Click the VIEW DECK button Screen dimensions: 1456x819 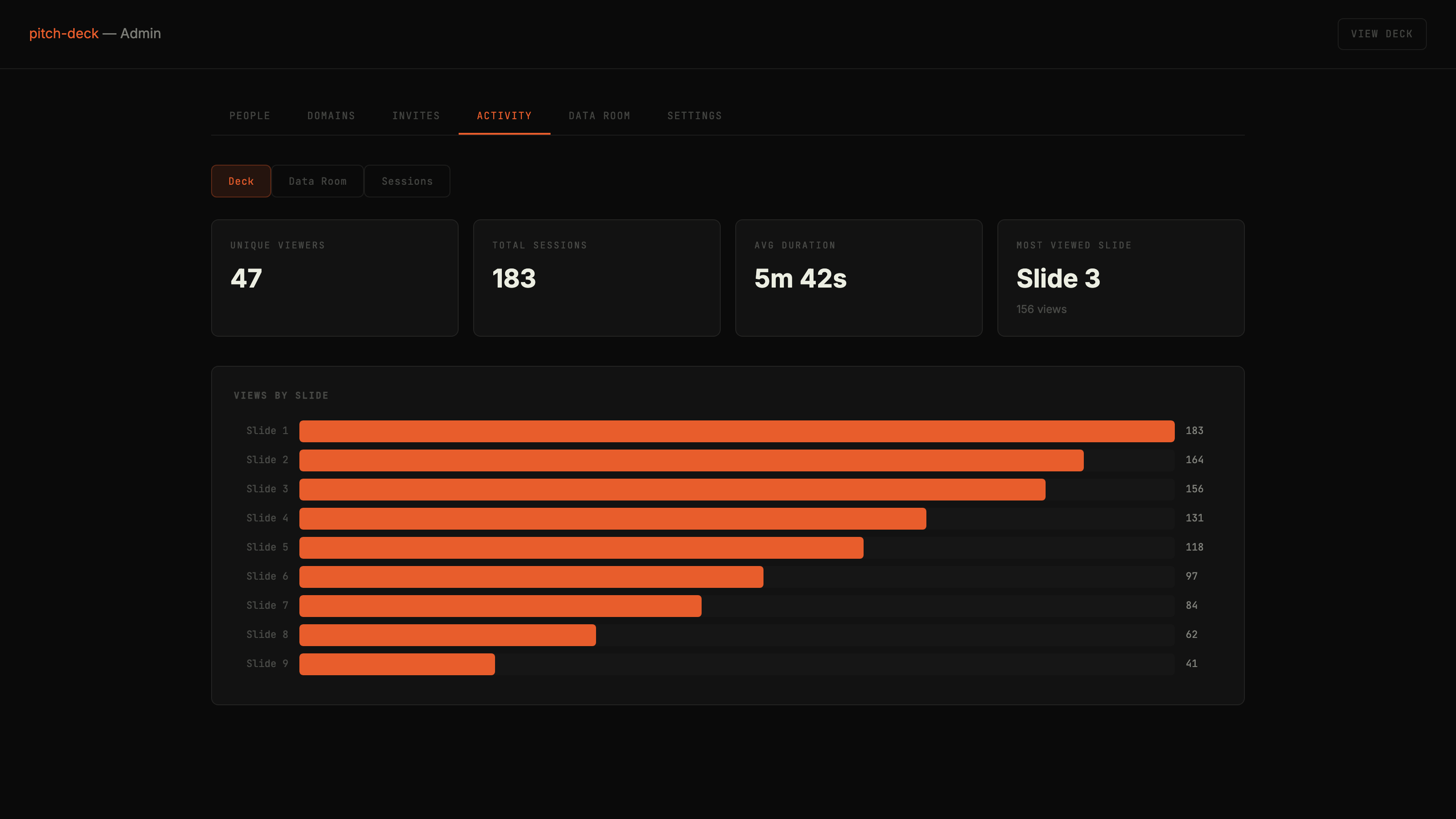click(1381, 34)
